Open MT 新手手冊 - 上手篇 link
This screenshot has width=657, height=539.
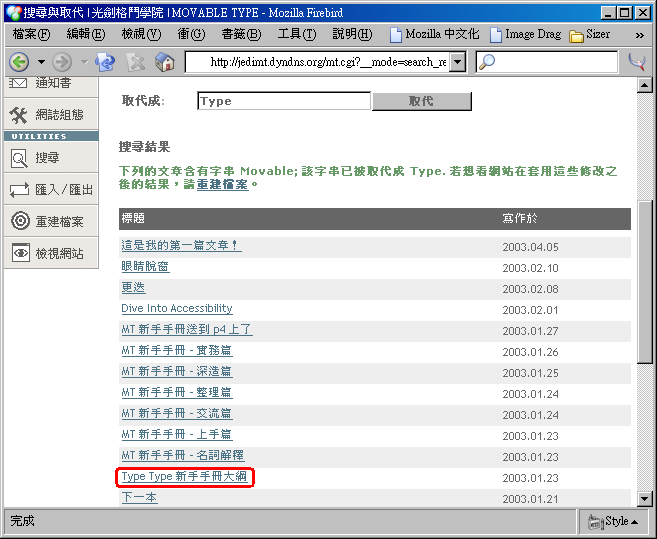[177, 434]
